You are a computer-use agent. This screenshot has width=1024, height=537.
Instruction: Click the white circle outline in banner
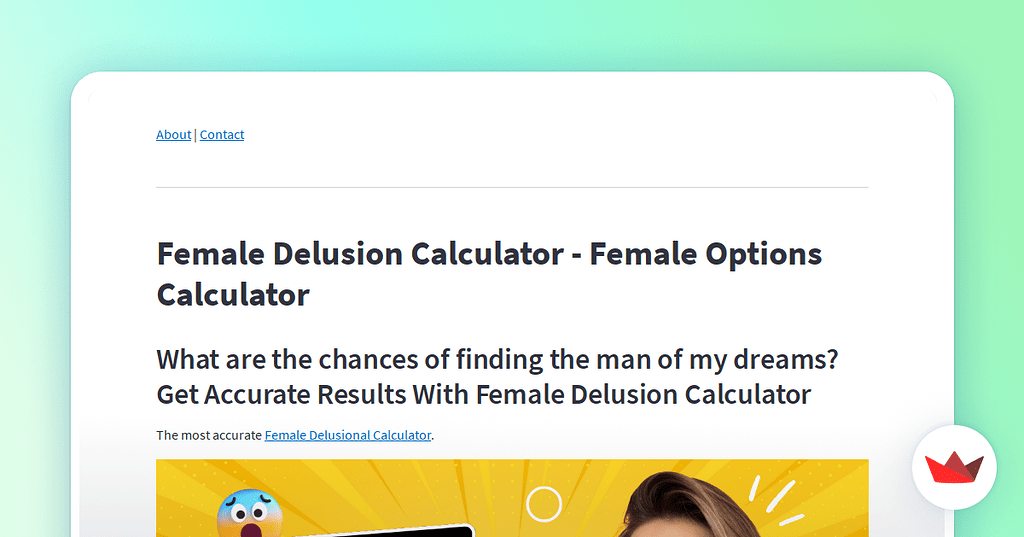point(544,504)
